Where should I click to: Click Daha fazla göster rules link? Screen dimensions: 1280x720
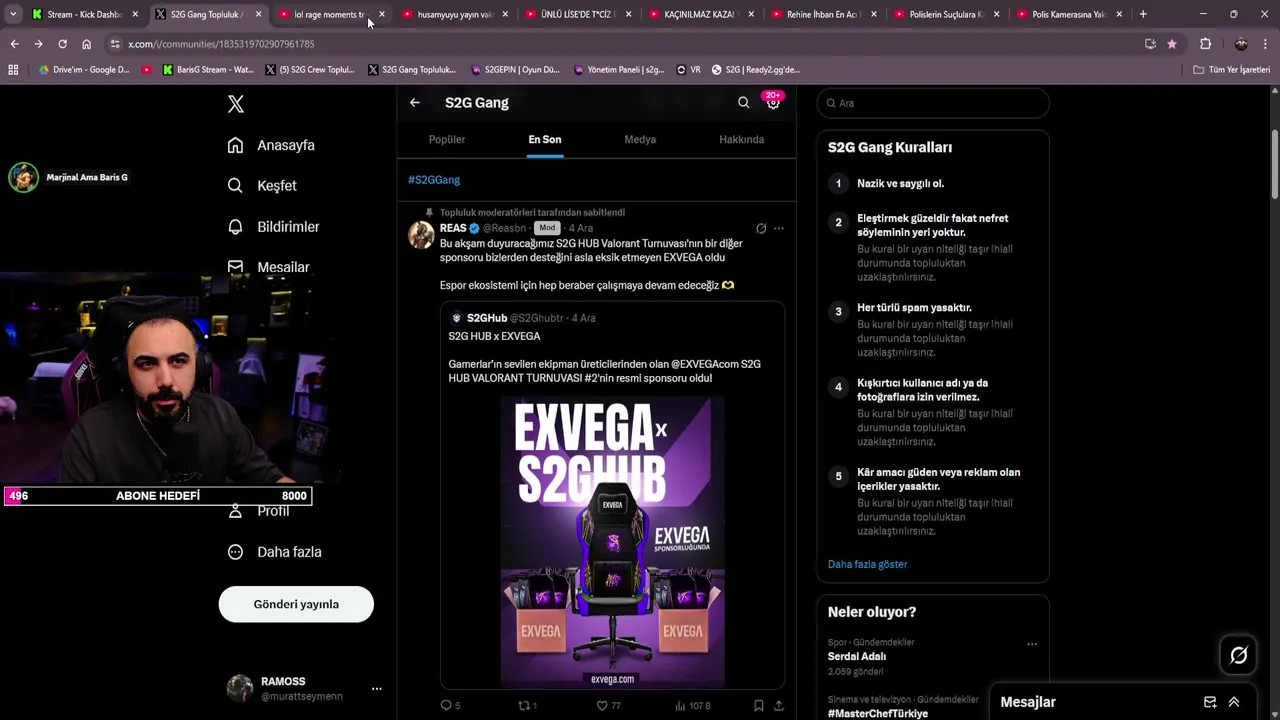[867, 564]
